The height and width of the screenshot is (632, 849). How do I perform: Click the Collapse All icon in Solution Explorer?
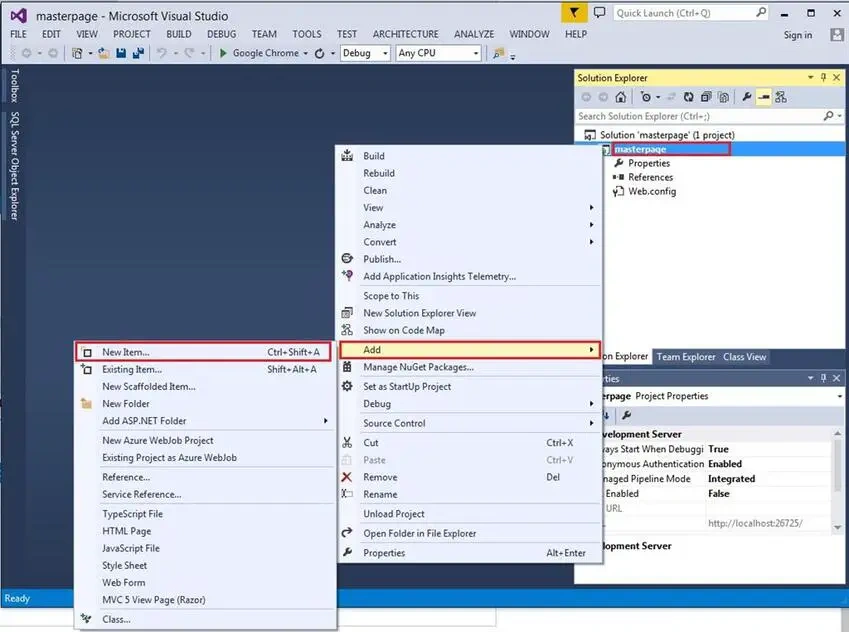706,97
